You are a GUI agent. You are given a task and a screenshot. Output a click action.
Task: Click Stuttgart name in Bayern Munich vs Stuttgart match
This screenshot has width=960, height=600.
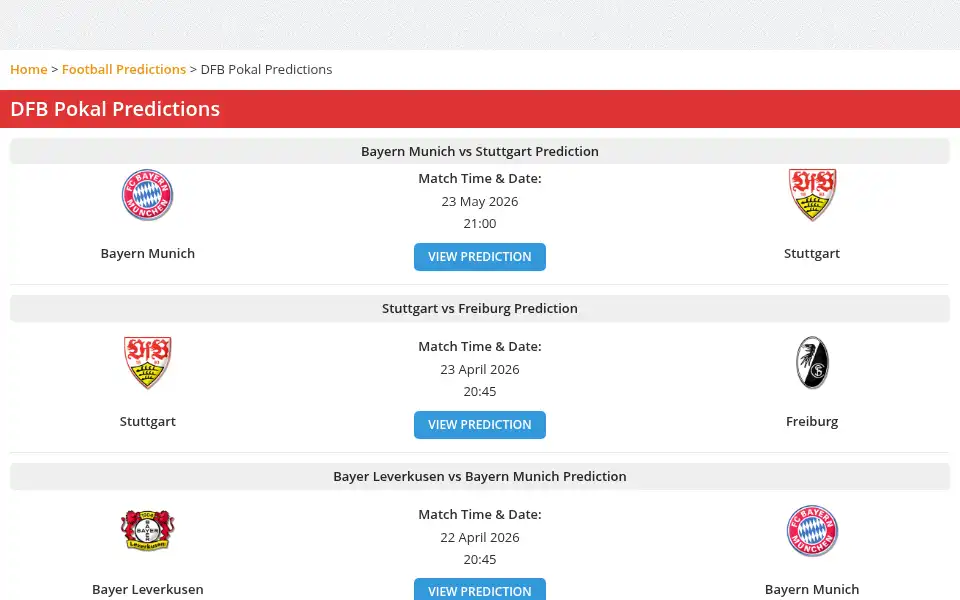click(812, 253)
